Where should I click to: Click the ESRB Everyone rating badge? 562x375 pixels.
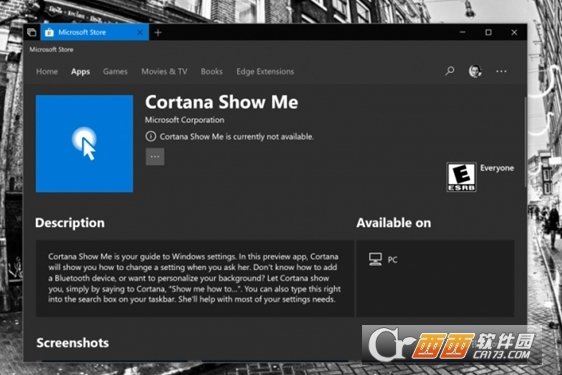(461, 177)
